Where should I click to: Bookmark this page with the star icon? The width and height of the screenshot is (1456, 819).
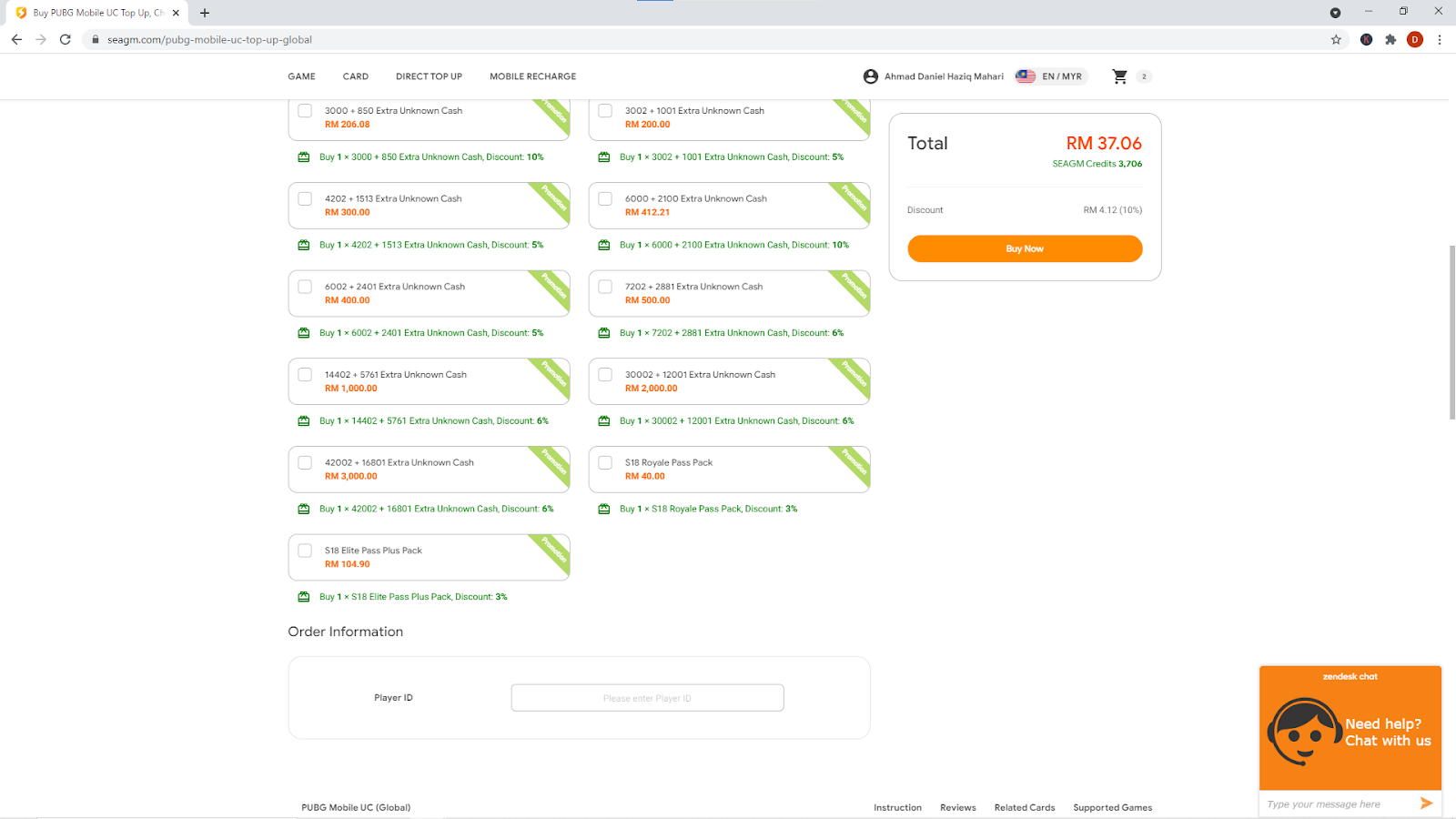[x=1336, y=39]
